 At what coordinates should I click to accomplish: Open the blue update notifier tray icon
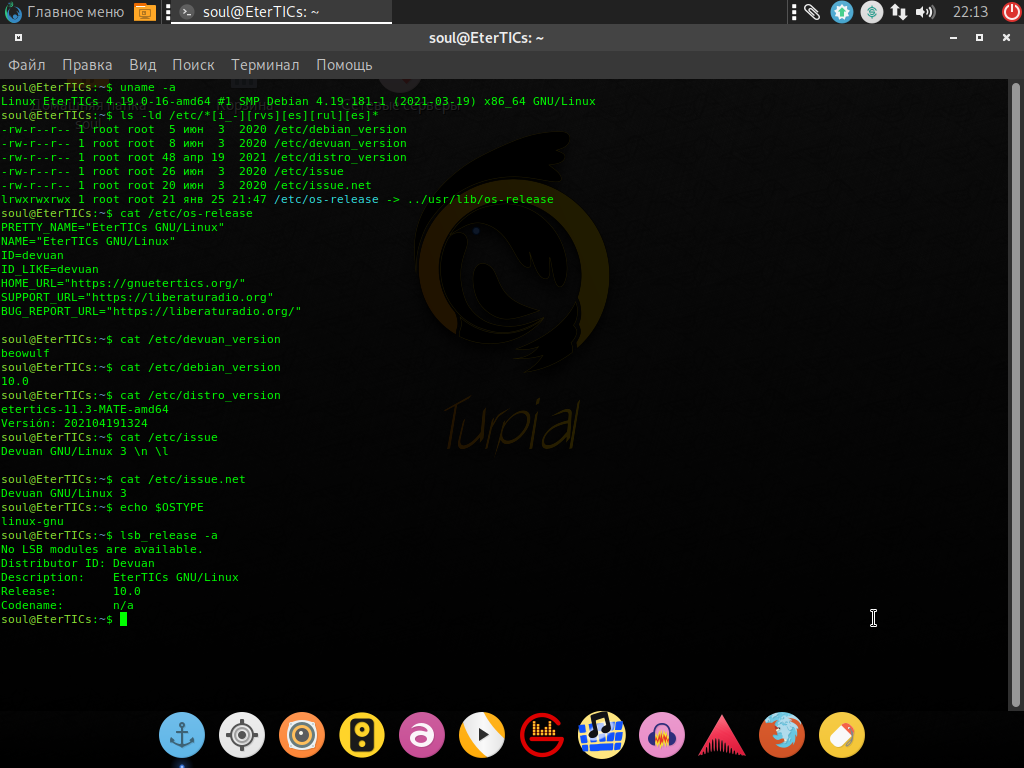(x=842, y=12)
